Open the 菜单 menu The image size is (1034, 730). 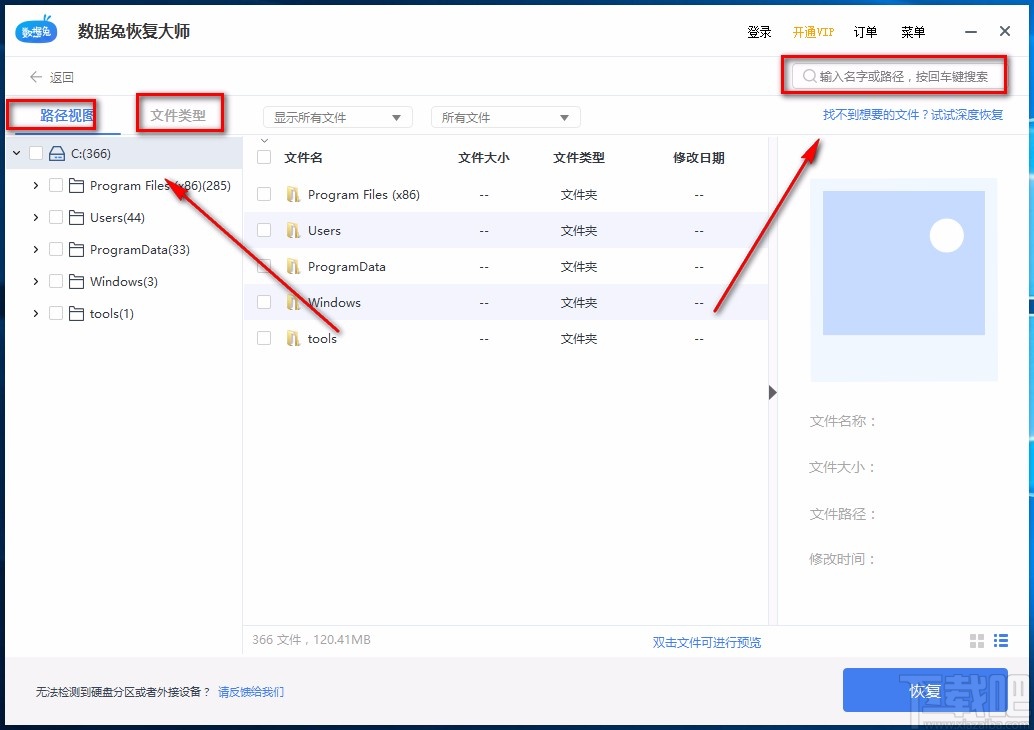click(x=912, y=32)
